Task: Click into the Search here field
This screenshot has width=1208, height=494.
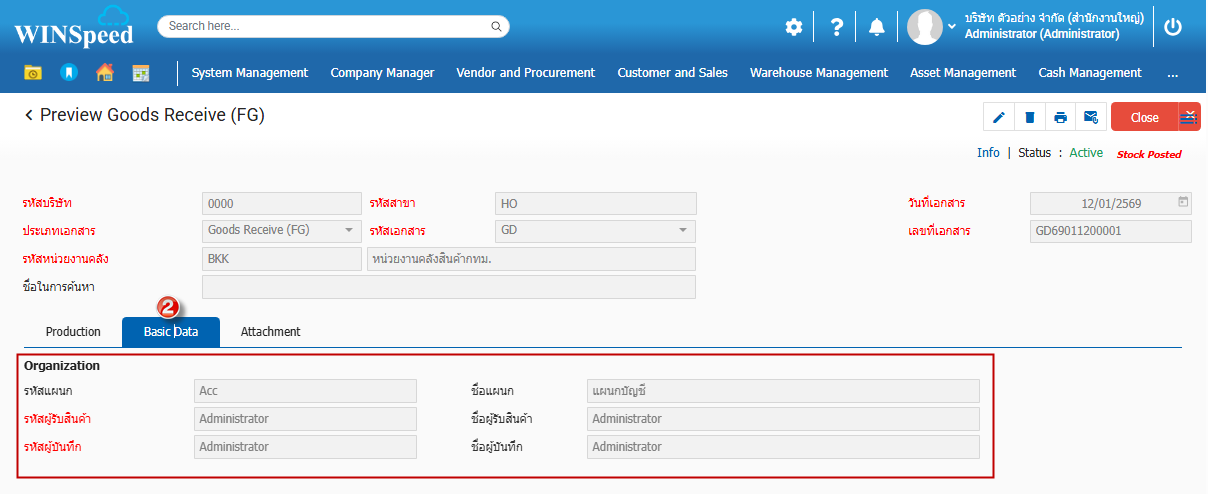Action: coord(332,26)
